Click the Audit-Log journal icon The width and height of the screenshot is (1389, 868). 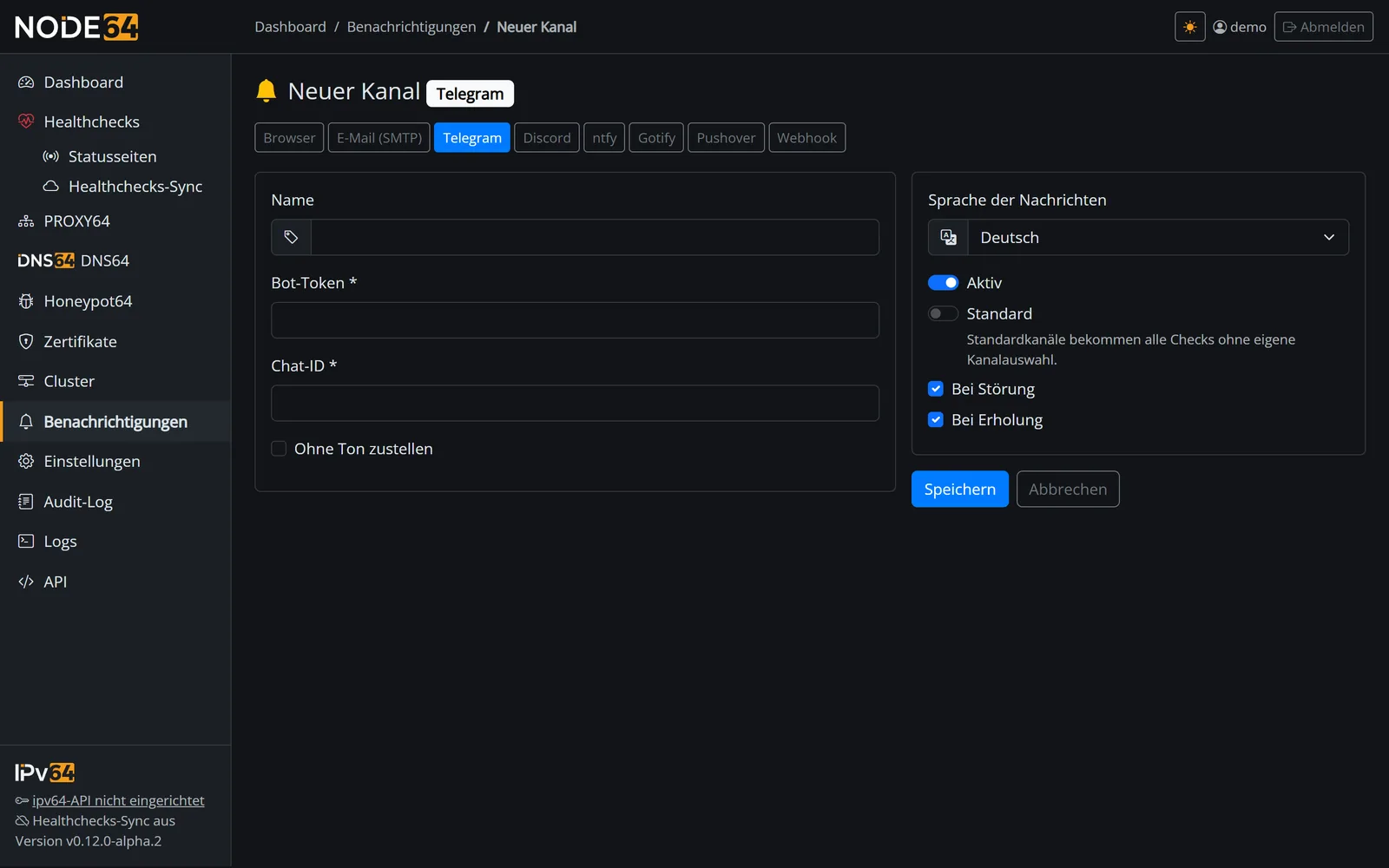tap(26, 501)
